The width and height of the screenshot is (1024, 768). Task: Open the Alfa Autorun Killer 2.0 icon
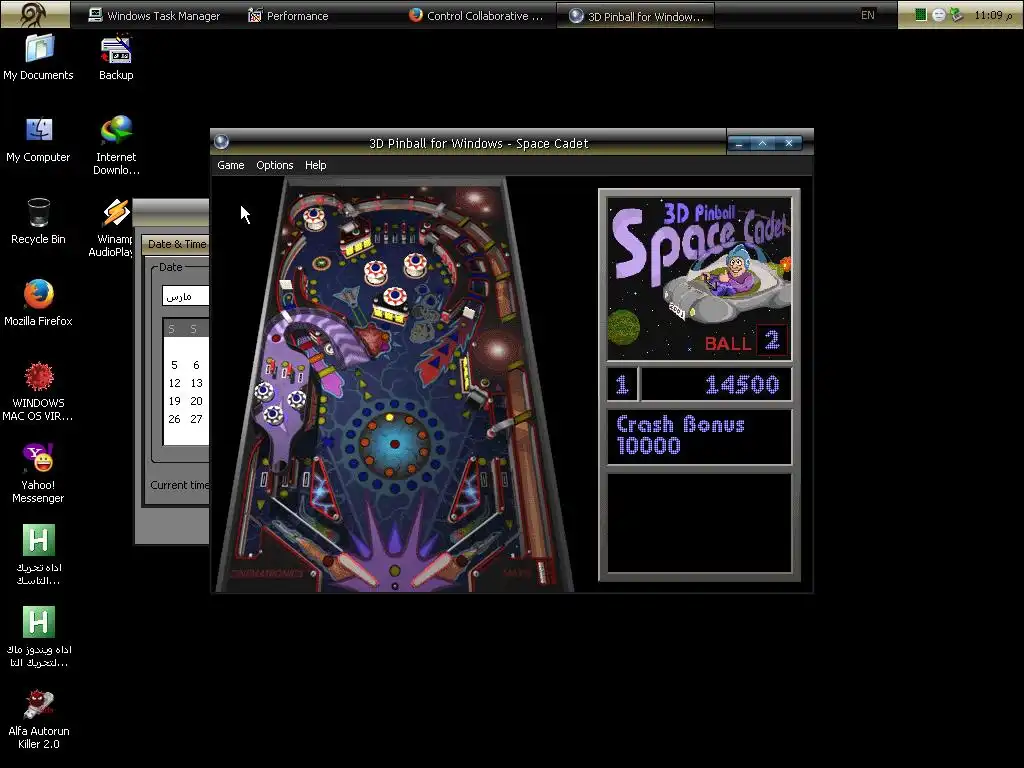click(x=39, y=720)
